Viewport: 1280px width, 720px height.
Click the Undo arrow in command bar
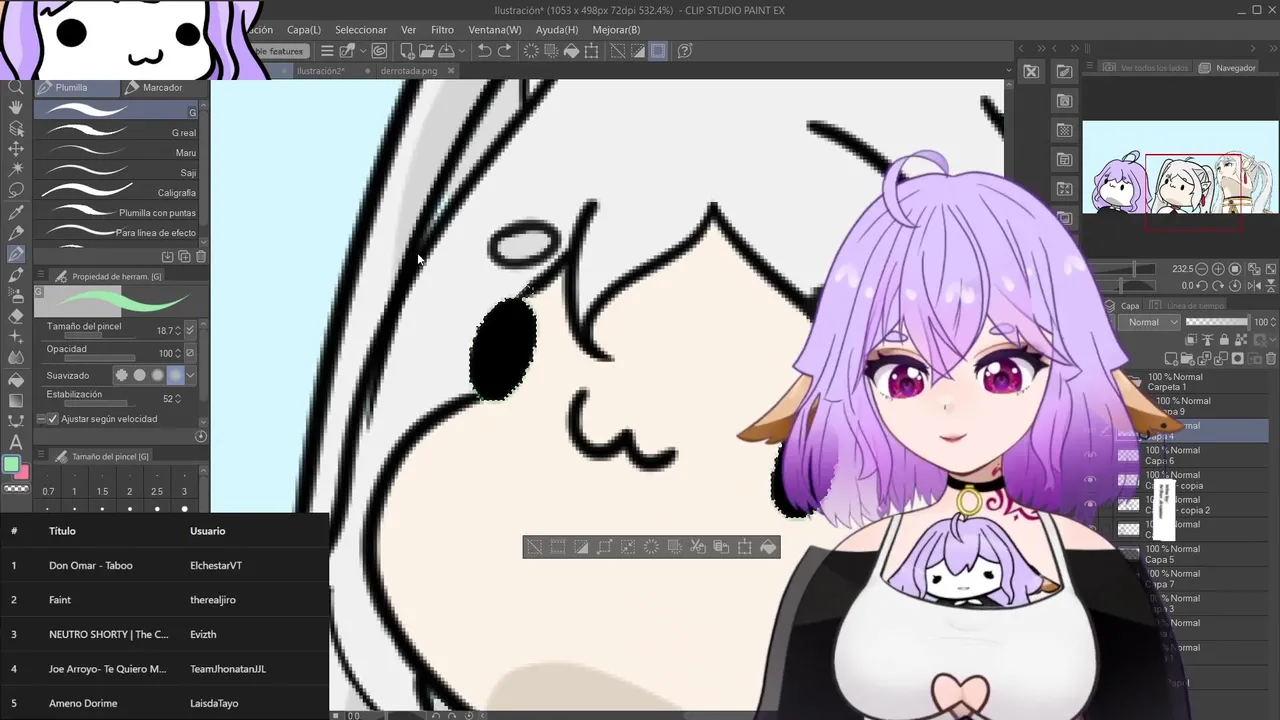click(485, 51)
